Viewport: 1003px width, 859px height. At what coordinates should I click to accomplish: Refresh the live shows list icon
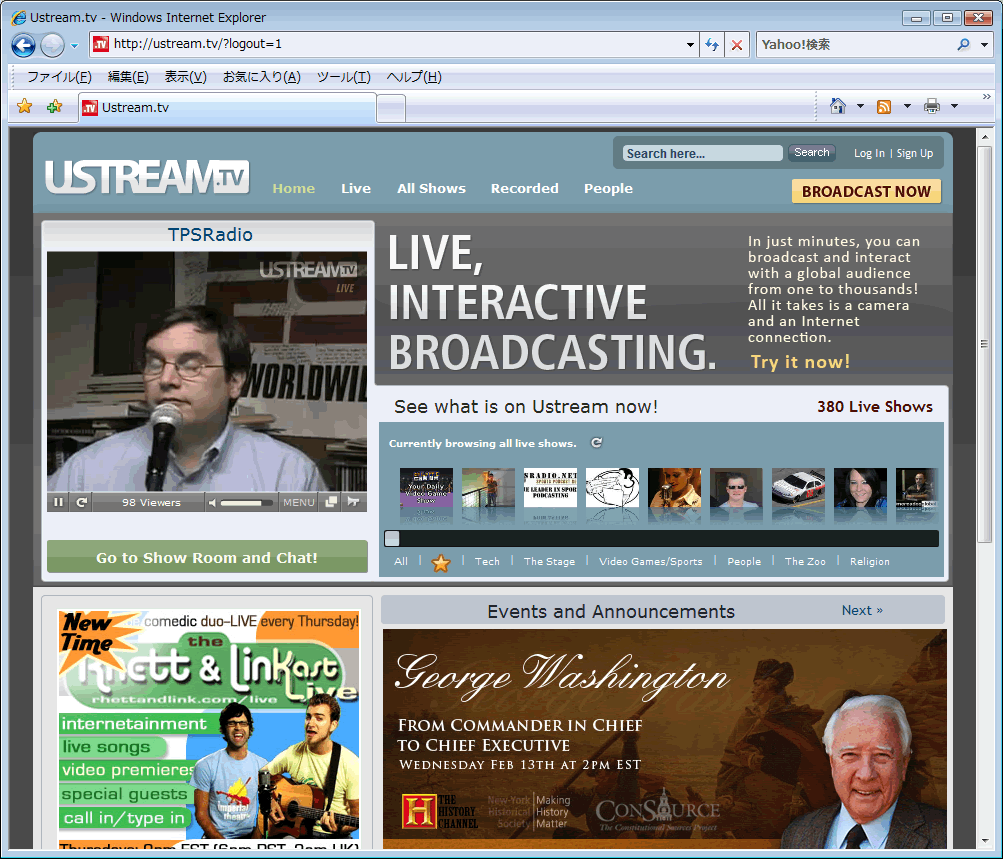pos(597,443)
